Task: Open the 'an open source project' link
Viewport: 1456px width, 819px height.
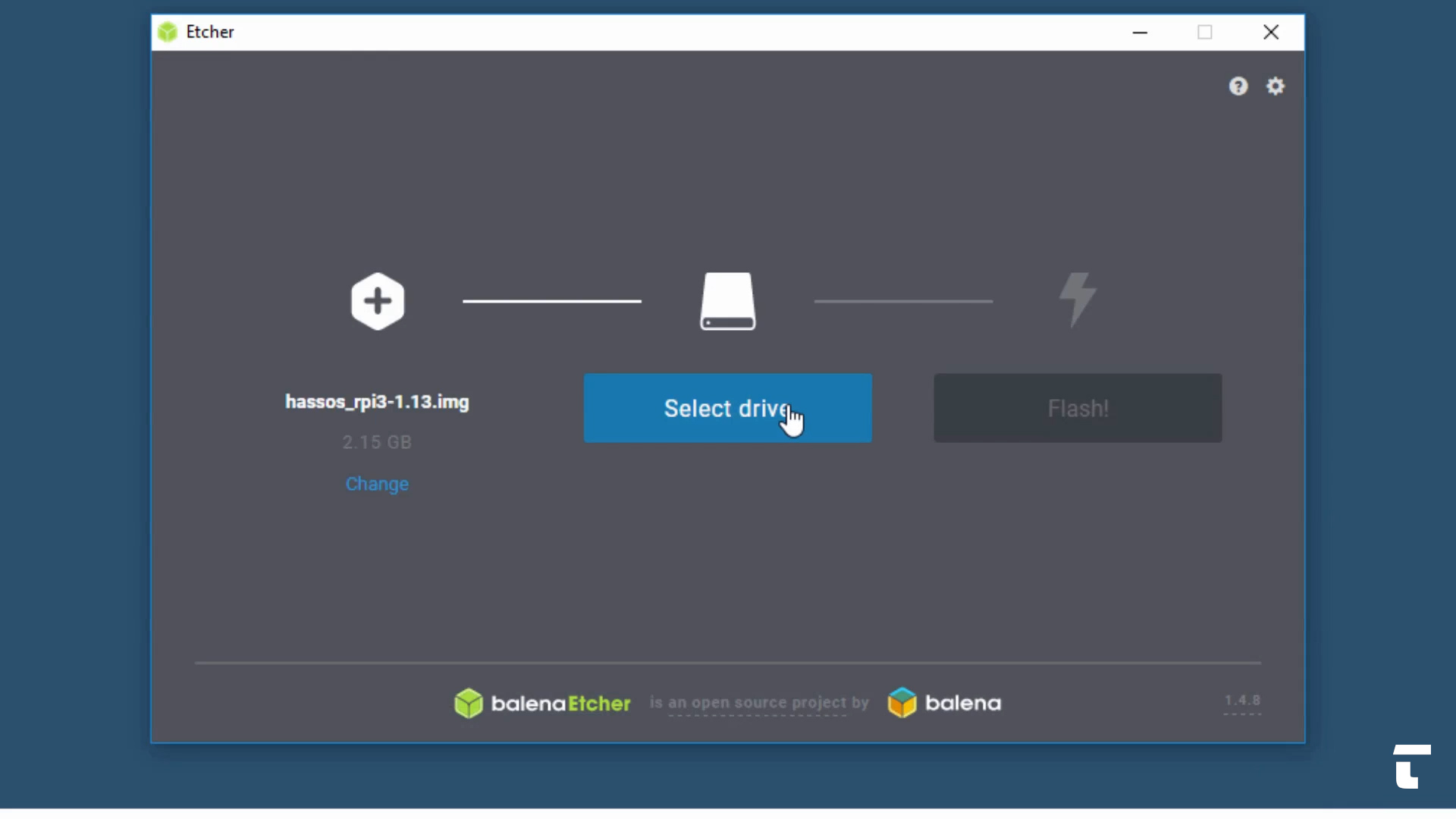Action: 757,703
